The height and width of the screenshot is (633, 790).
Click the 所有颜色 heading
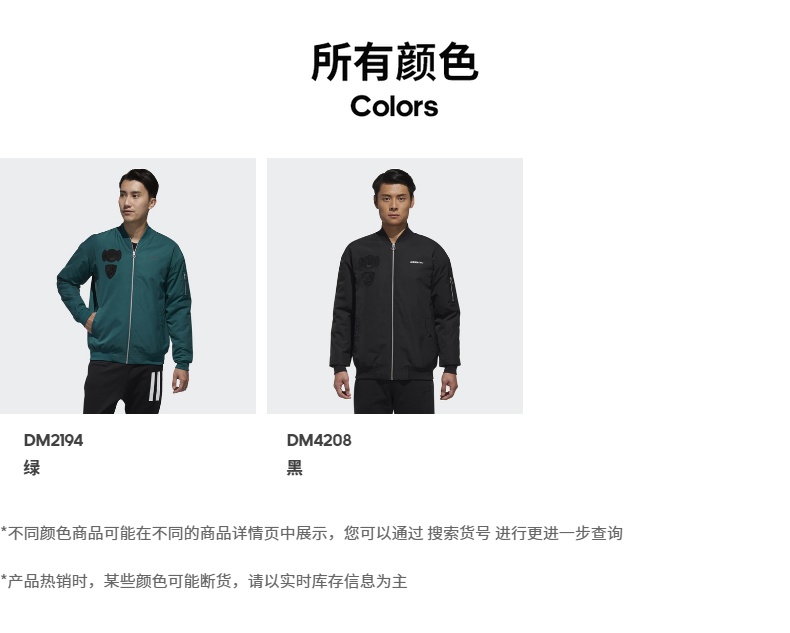394,62
